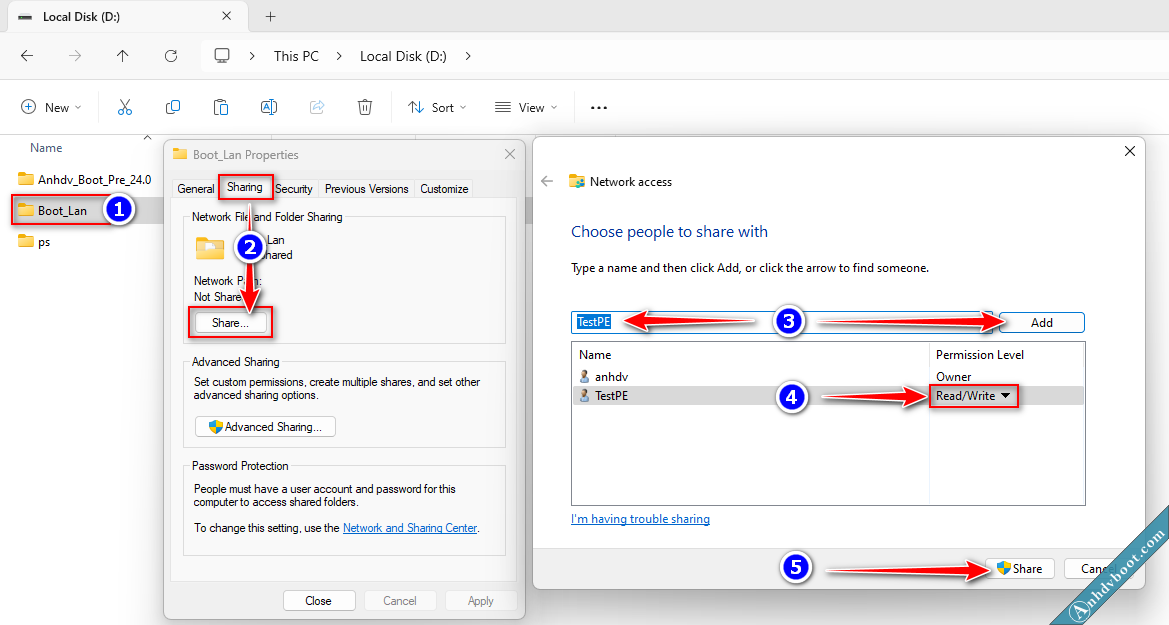Open the Read/Write permission dropdown

click(x=973, y=396)
